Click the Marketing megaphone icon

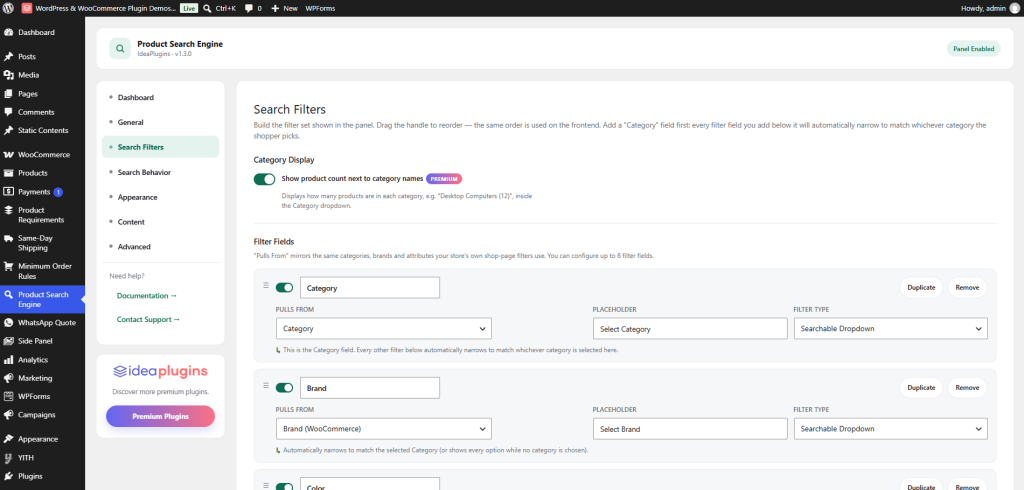pos(8,378)
